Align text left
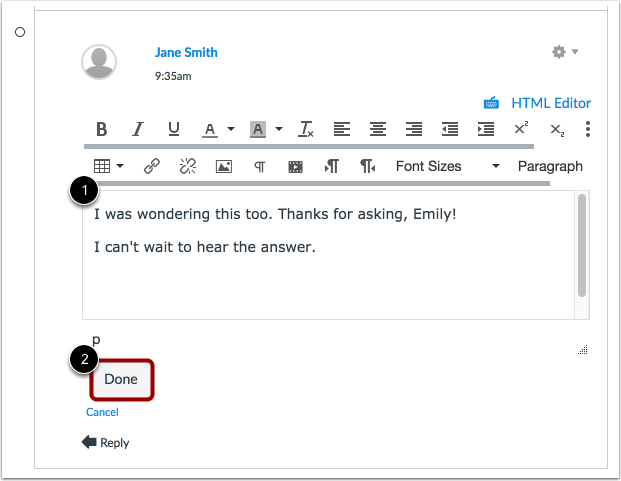621x481 pixels. click(x=342, y=129)
